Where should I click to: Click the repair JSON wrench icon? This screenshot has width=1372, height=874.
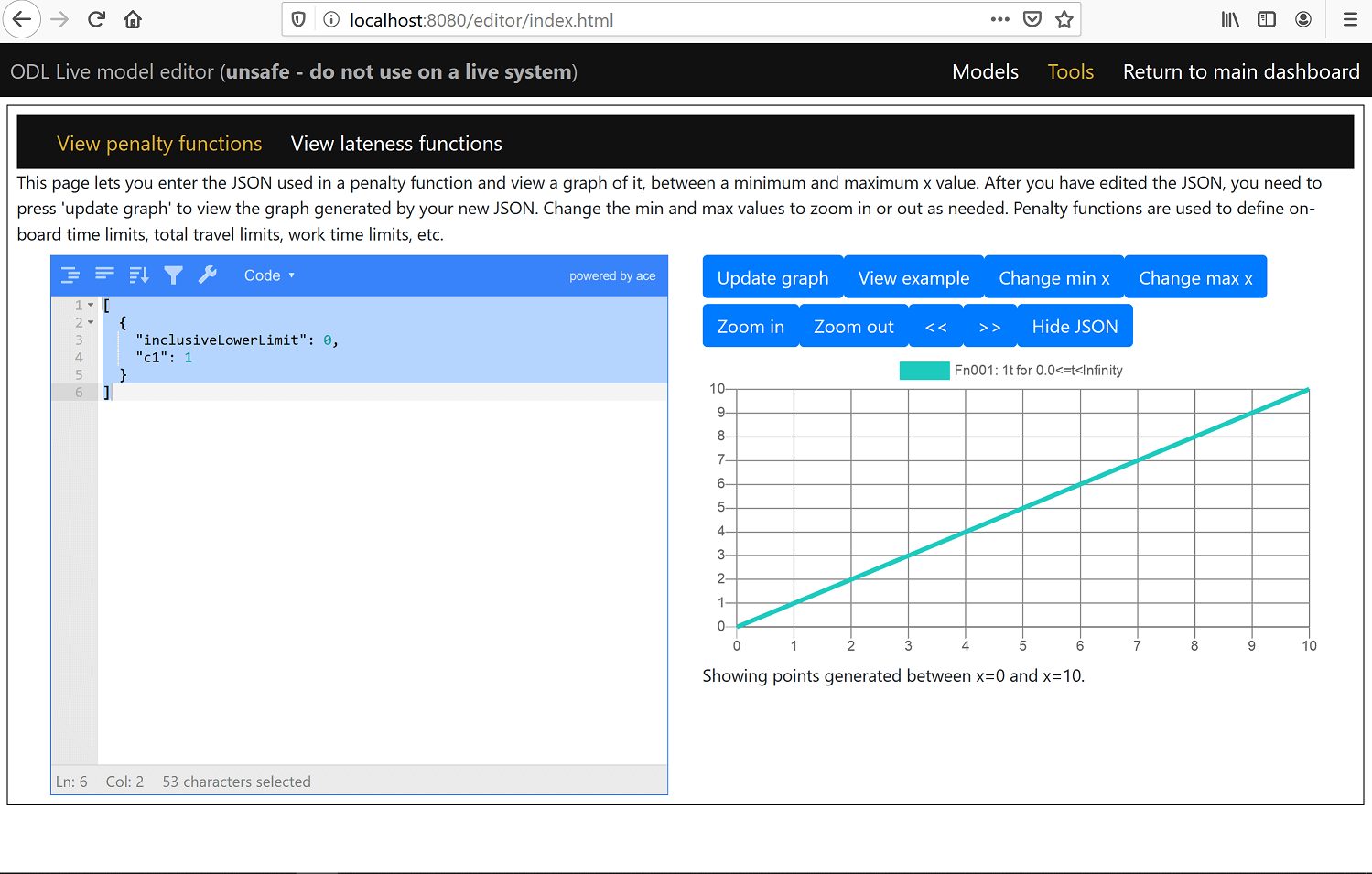pos(208,275)
